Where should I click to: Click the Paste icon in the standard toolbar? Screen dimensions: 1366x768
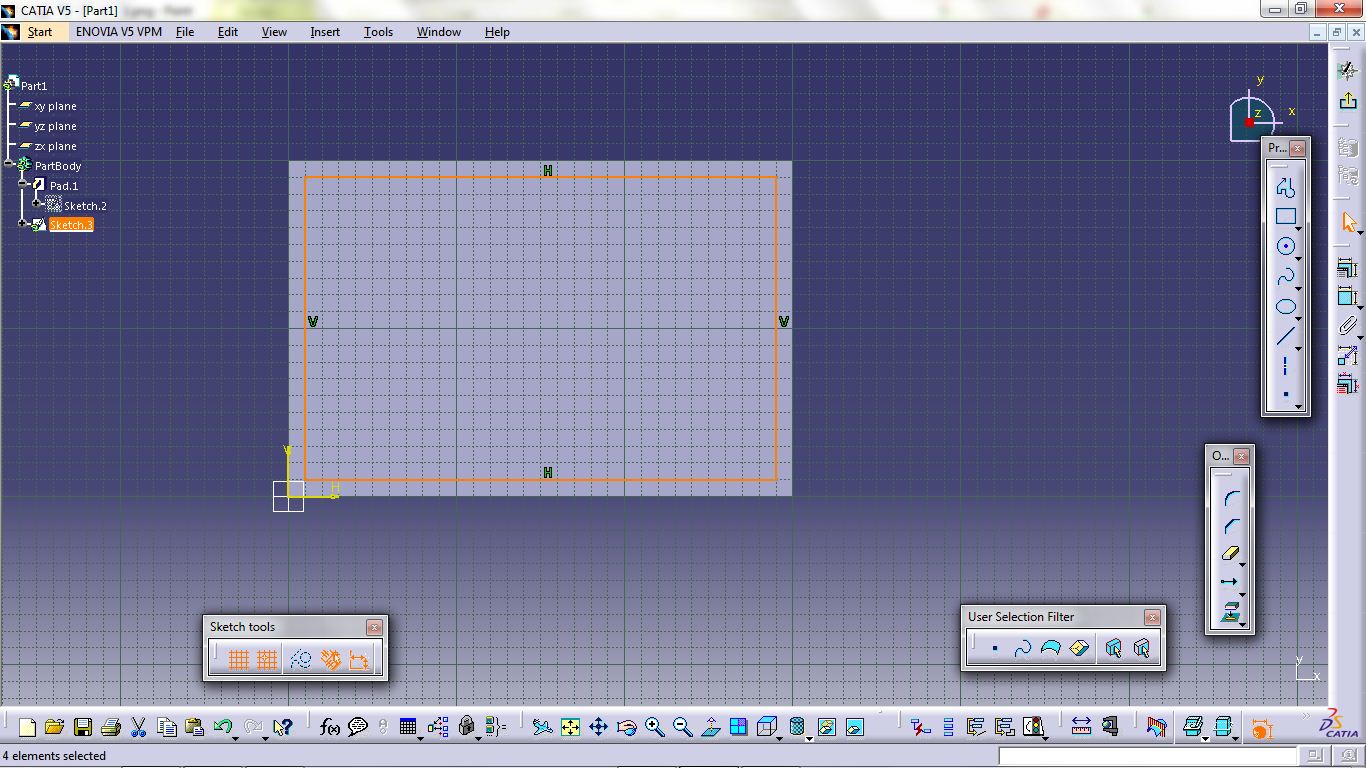(x=193, y=727)
